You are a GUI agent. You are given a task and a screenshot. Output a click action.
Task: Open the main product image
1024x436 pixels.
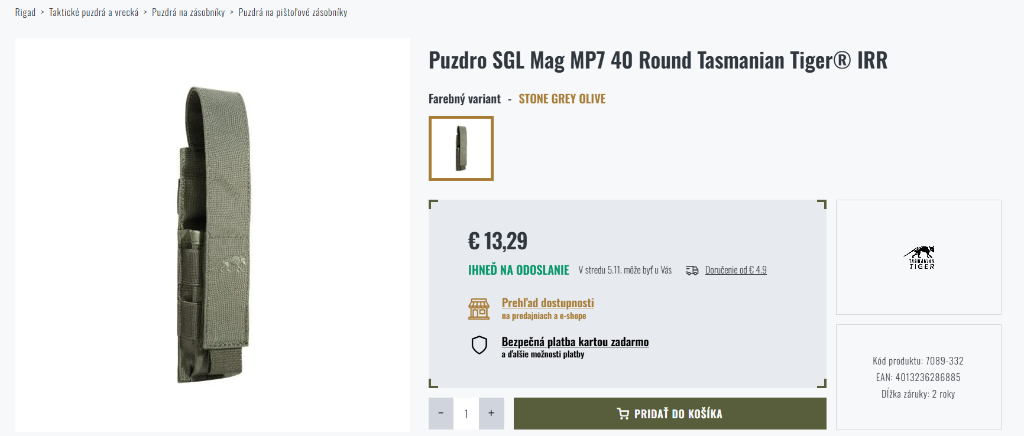[x=212, y=235]
